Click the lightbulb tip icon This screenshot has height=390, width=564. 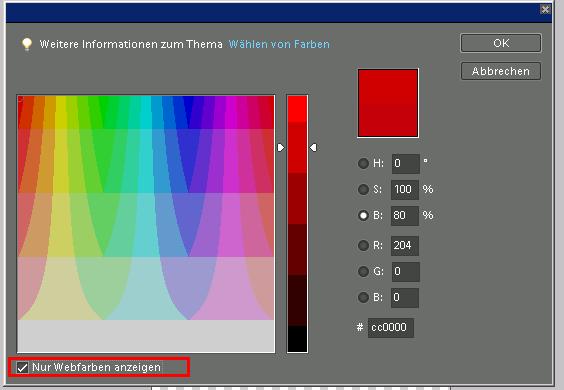pyautogui.click(x=27, y=45)
